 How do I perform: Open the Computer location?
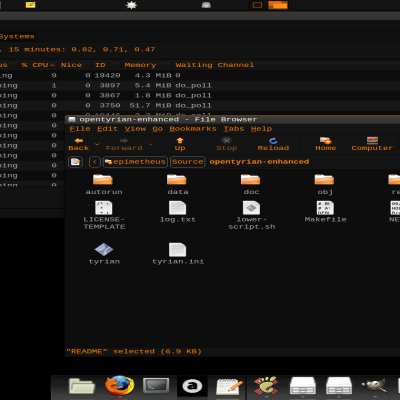click(x=372, y=144)
